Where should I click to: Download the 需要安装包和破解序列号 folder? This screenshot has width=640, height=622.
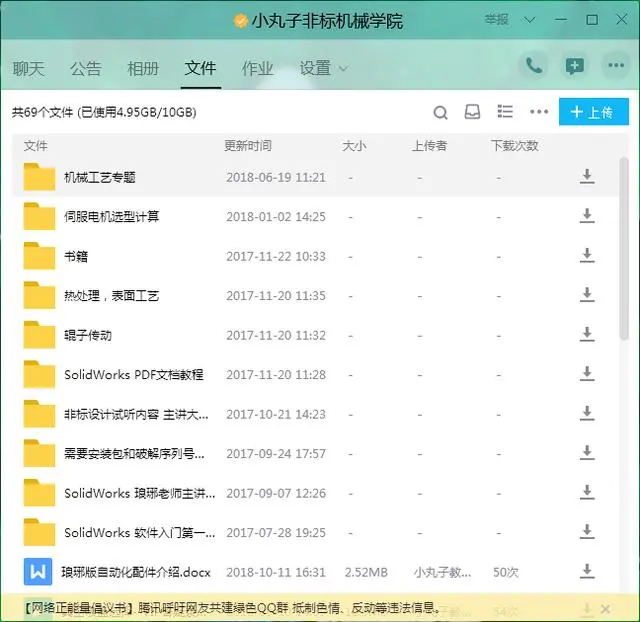click(587, 453)
